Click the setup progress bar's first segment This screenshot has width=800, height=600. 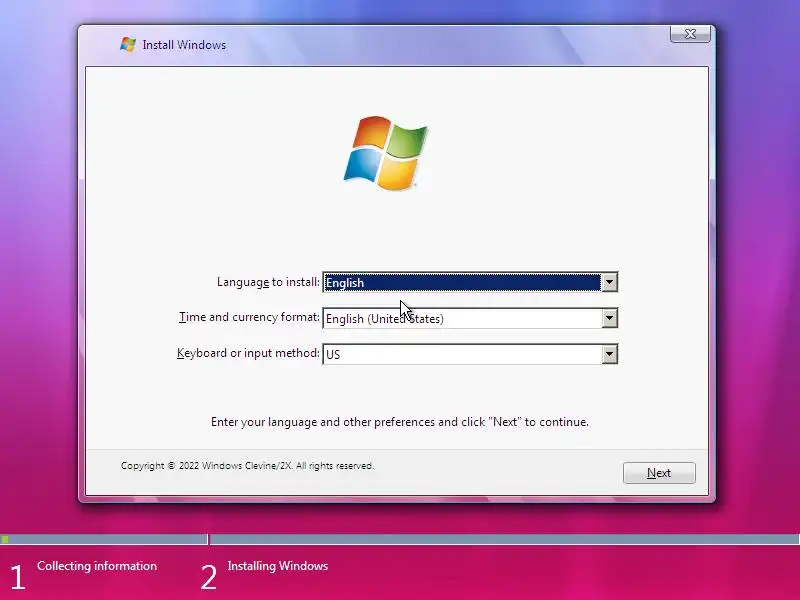(x=104, y=539)
